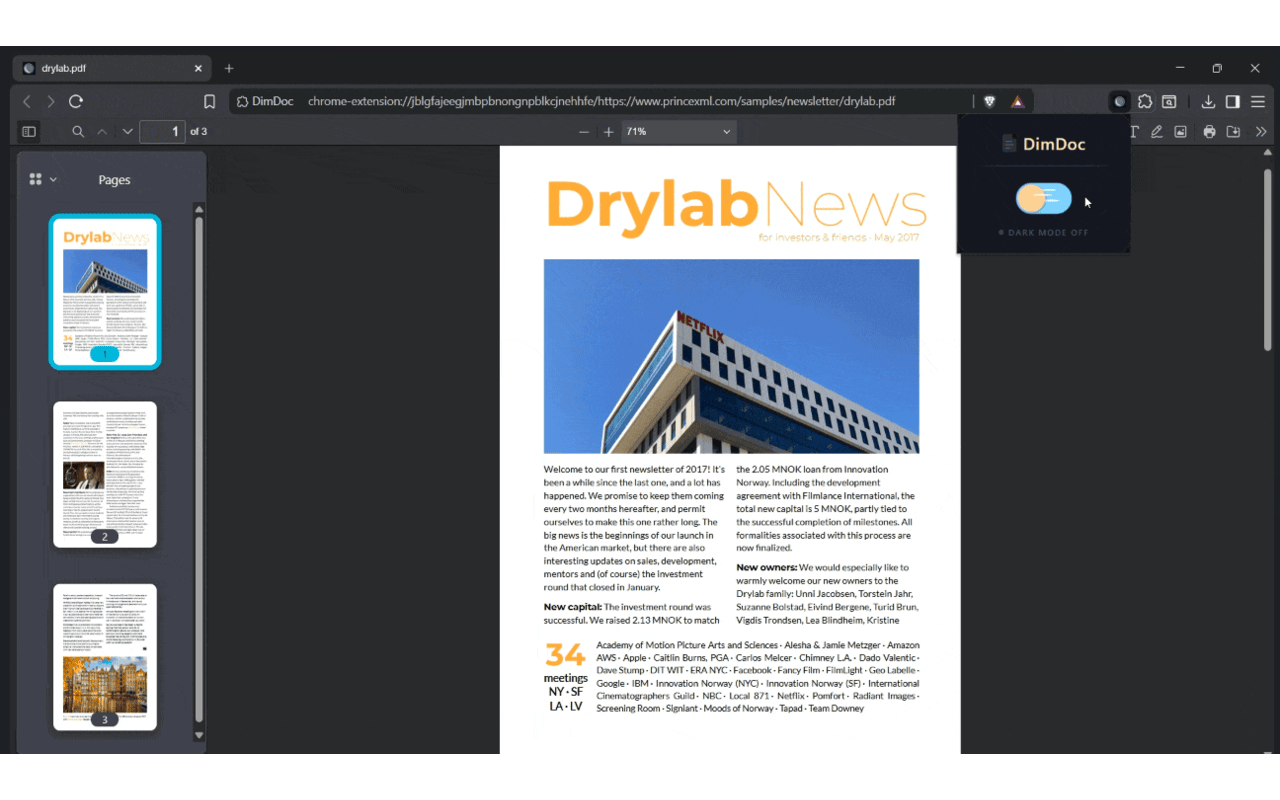Open a new browser tab
The height and width of the screenshot is (800, 1280).
[229, 68]
